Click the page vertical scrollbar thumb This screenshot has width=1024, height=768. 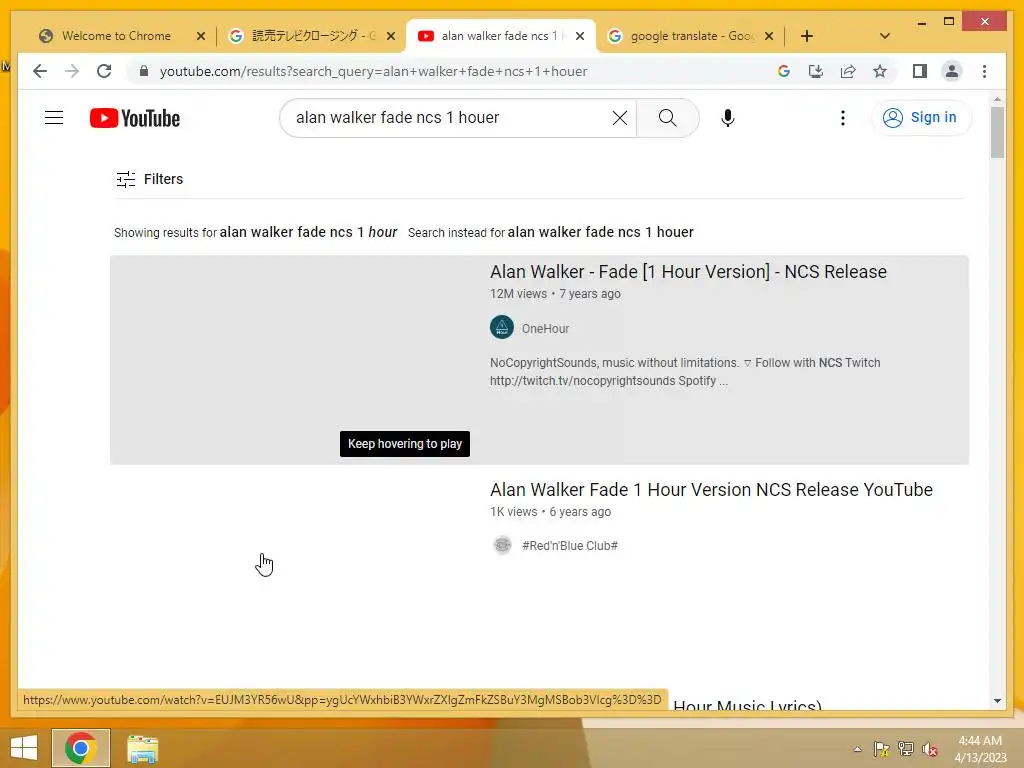(x=997, y=132)
